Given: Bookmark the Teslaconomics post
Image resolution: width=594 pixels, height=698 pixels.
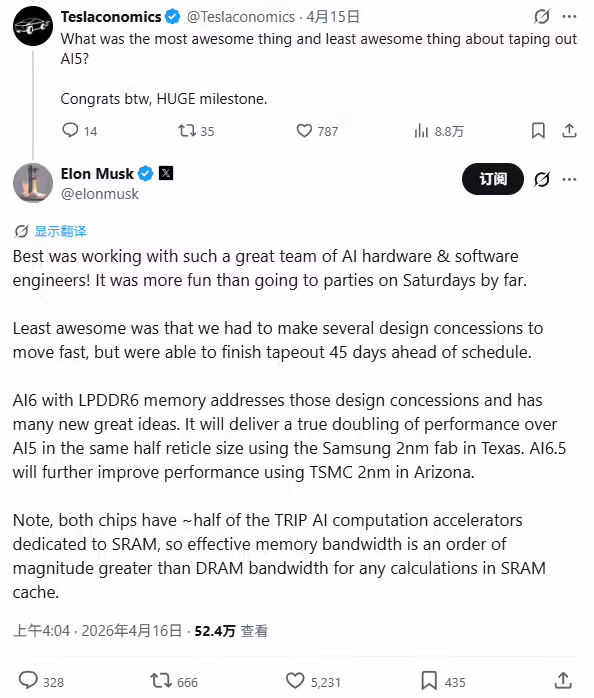Looking at the screenshot, I should coord(538,130).
